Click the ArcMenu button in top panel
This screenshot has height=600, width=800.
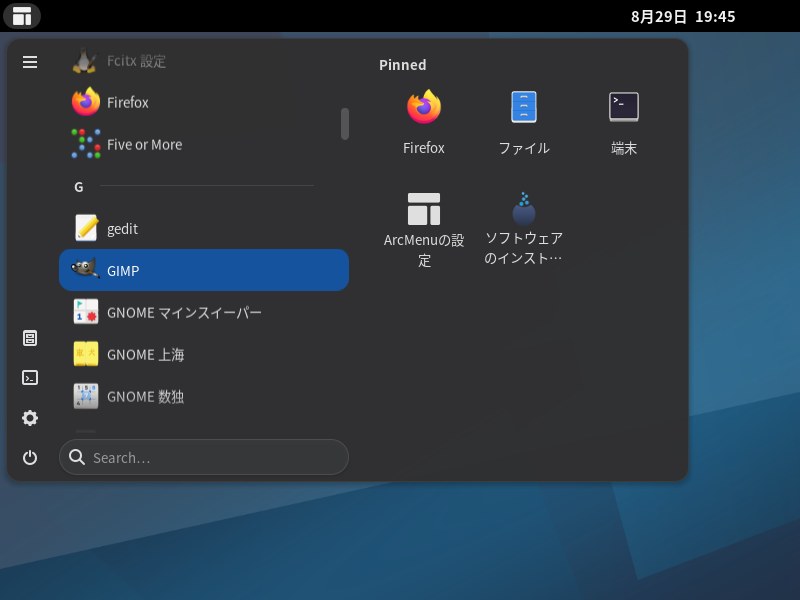(x=22, y=16)
